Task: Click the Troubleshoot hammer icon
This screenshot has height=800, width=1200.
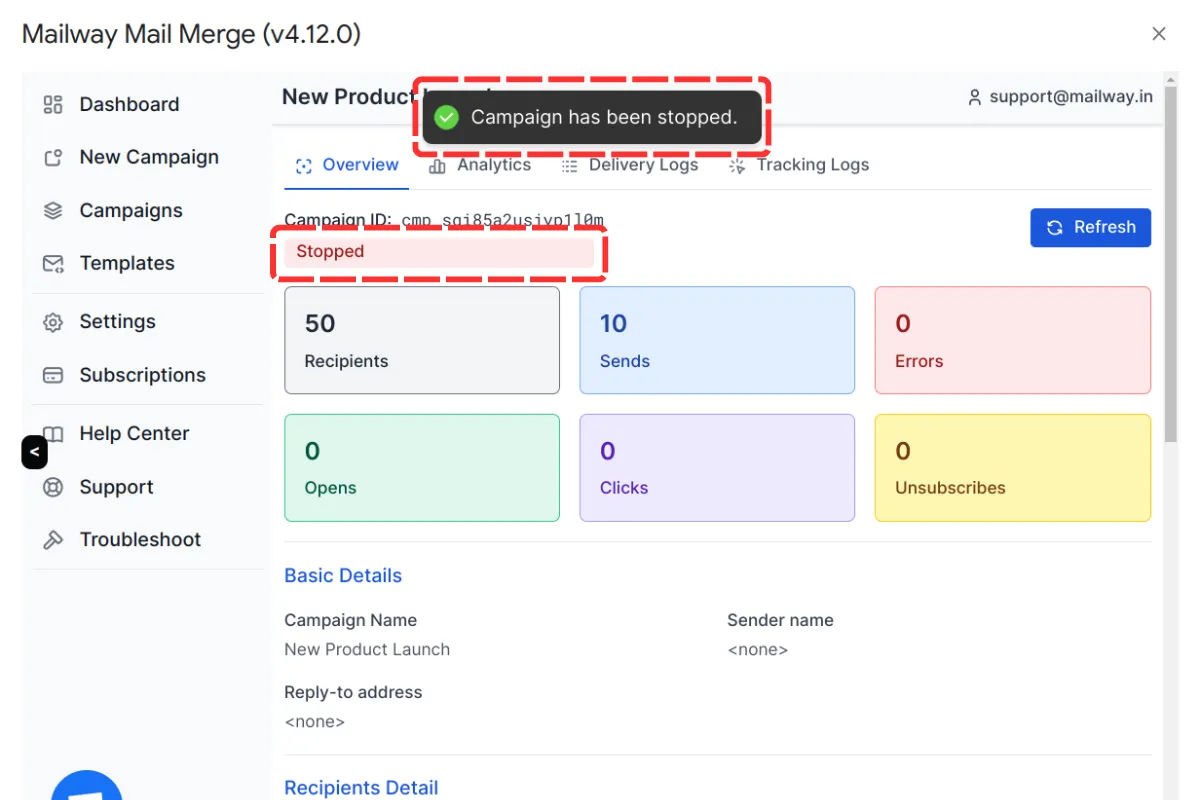Action: (x=53, y=540)
